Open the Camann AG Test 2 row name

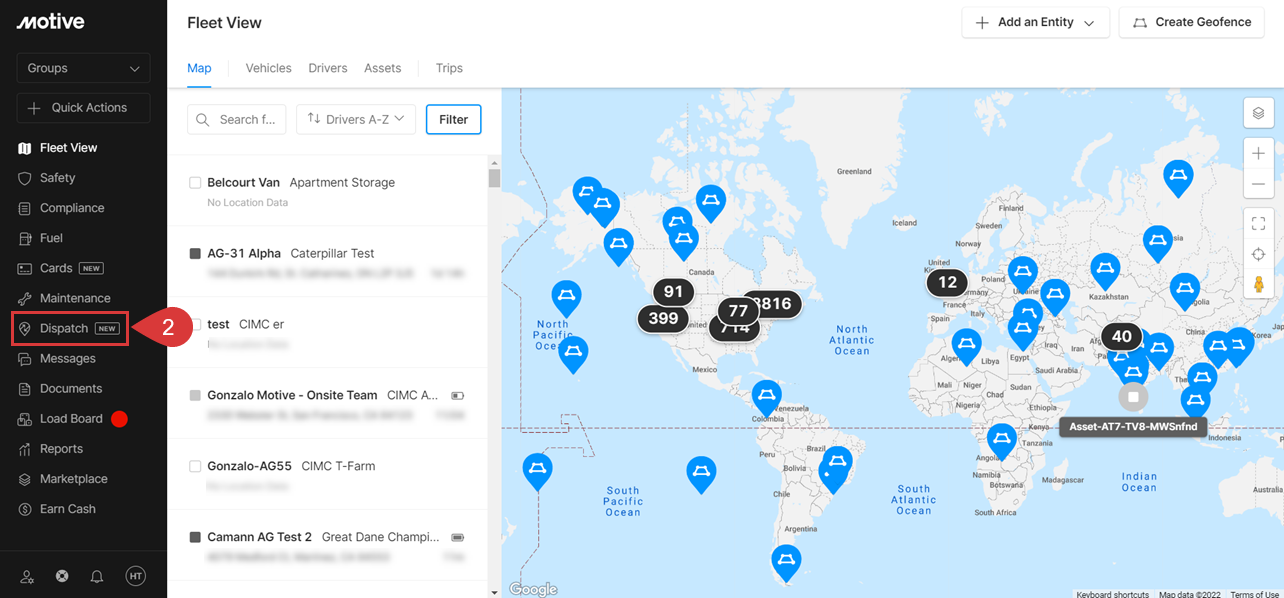259,537
